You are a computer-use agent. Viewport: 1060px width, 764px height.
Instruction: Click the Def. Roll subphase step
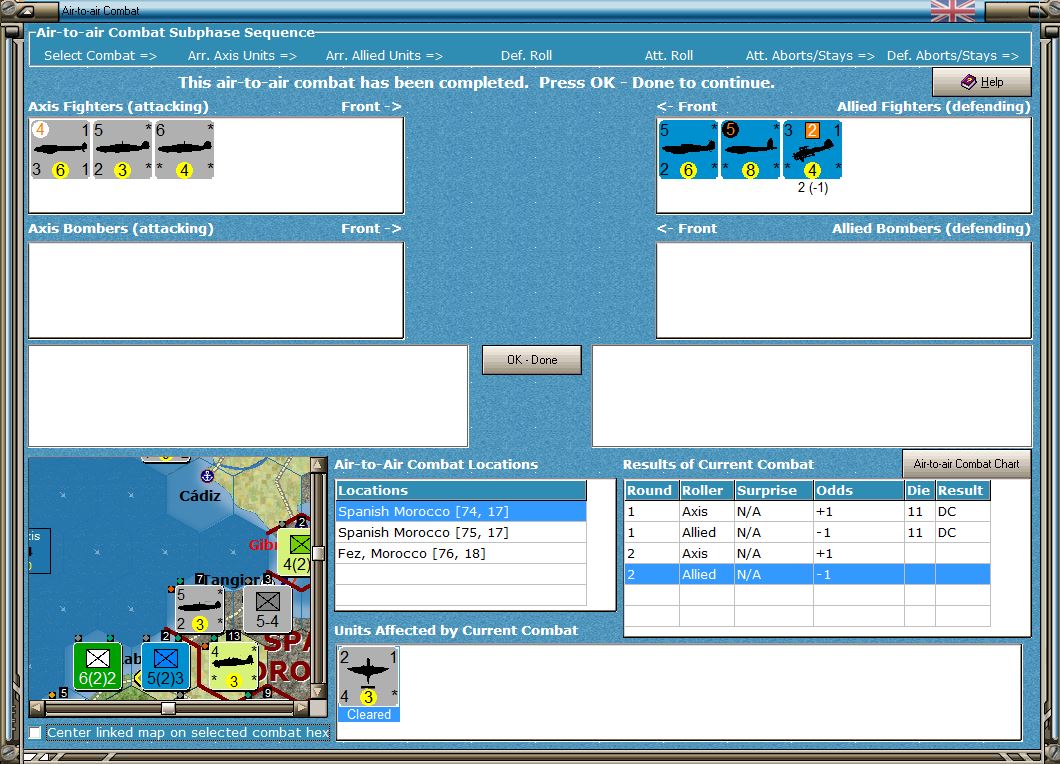click(527, 55)
